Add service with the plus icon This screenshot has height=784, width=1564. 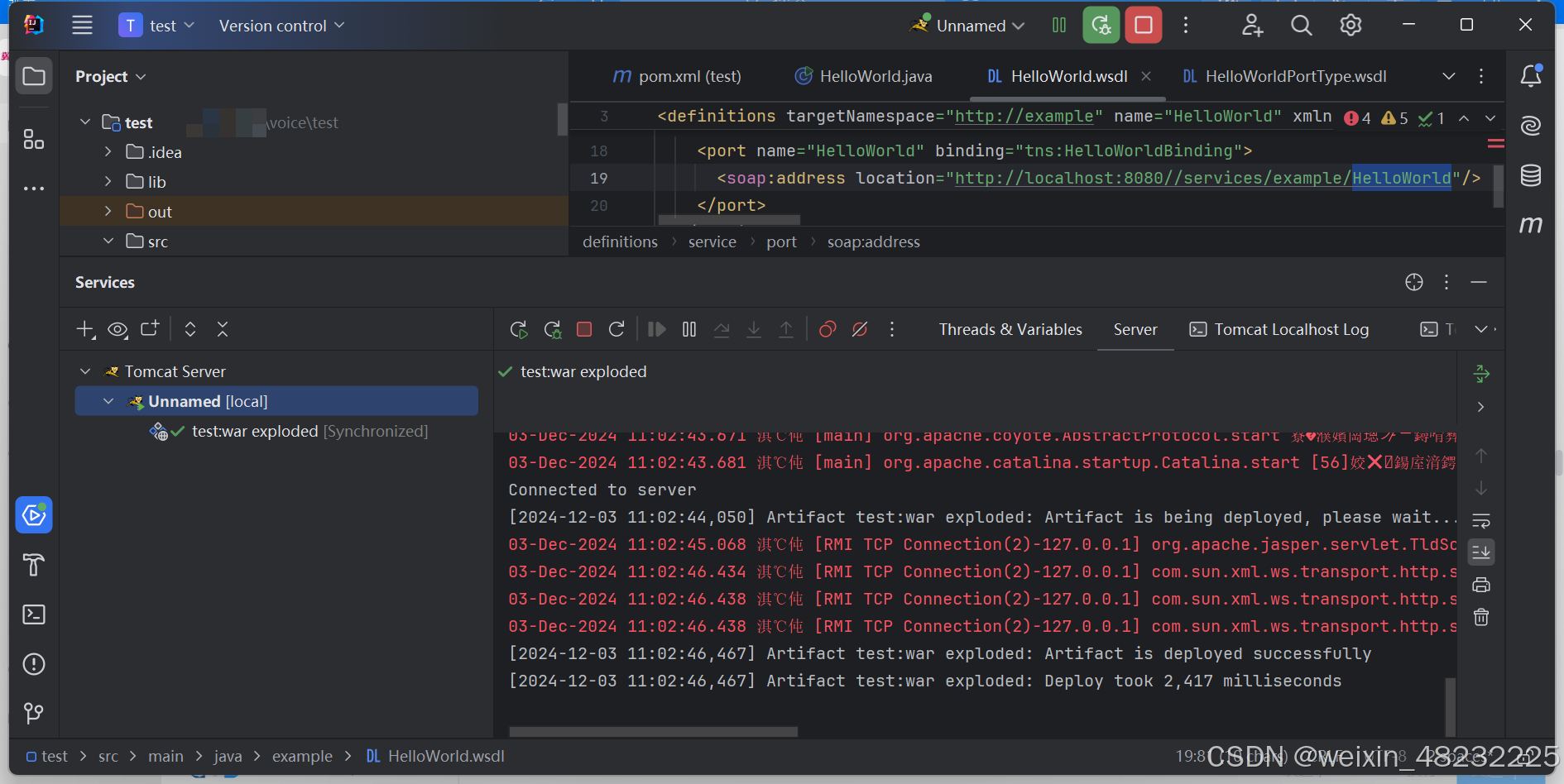[85, 329]
